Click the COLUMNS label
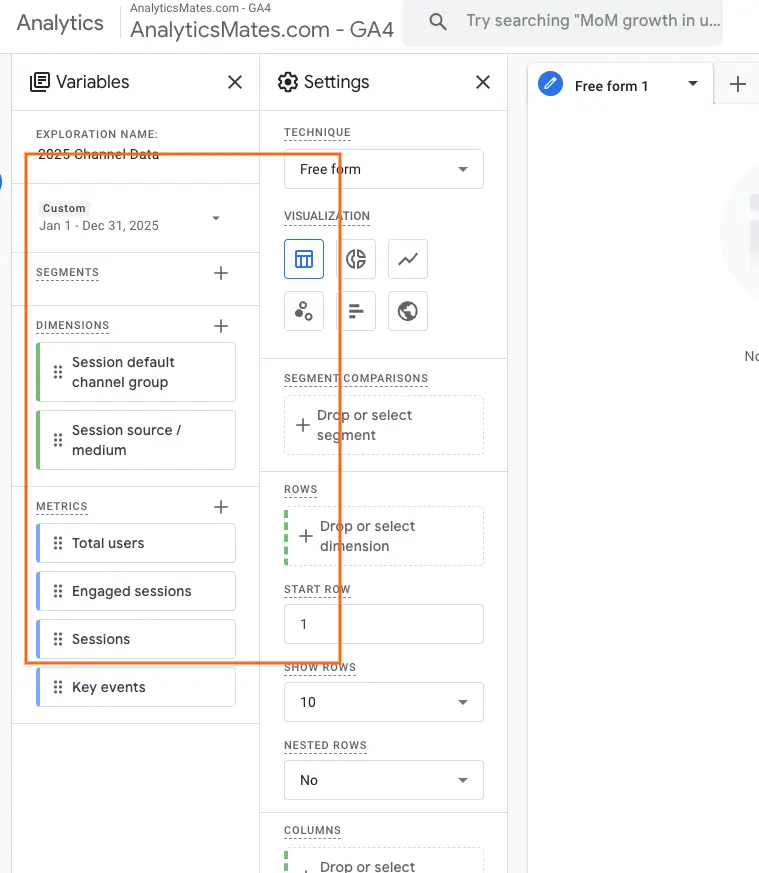The width and height of the screenshot is (759, 873). (x=312, y=830)
